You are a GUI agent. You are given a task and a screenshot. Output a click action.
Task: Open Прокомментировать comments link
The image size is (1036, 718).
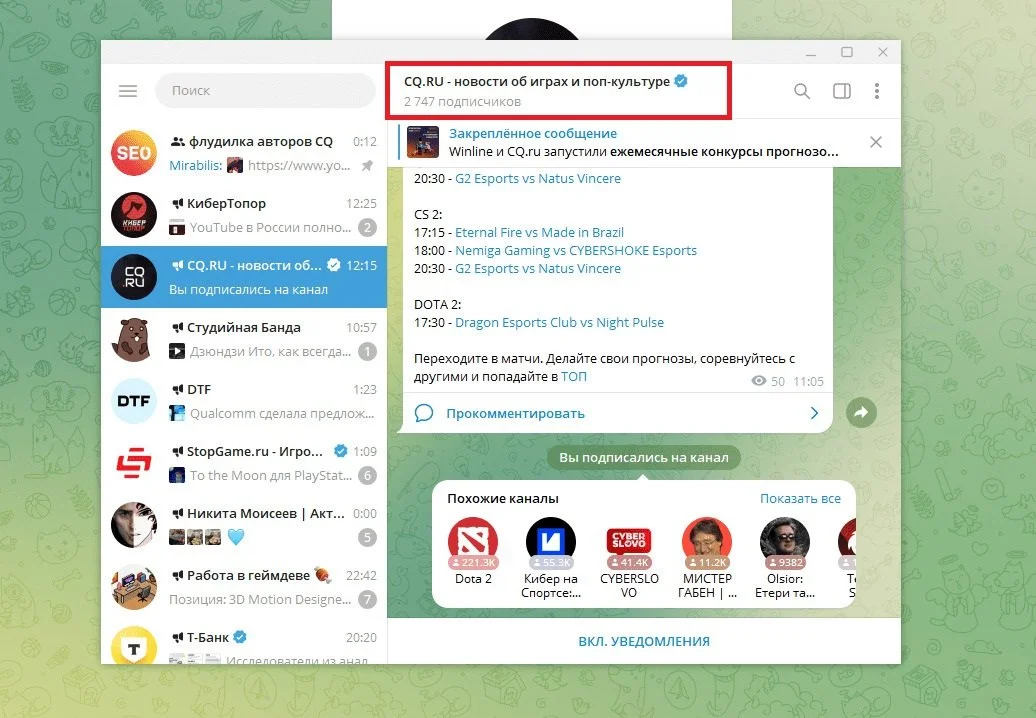click(x=515, y=413)
